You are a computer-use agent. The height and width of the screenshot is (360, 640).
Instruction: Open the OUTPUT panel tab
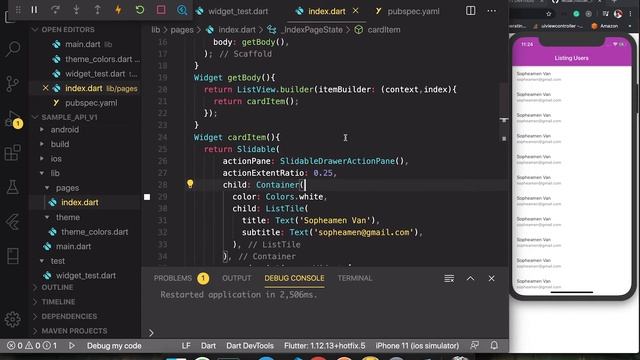click(236, 278)
